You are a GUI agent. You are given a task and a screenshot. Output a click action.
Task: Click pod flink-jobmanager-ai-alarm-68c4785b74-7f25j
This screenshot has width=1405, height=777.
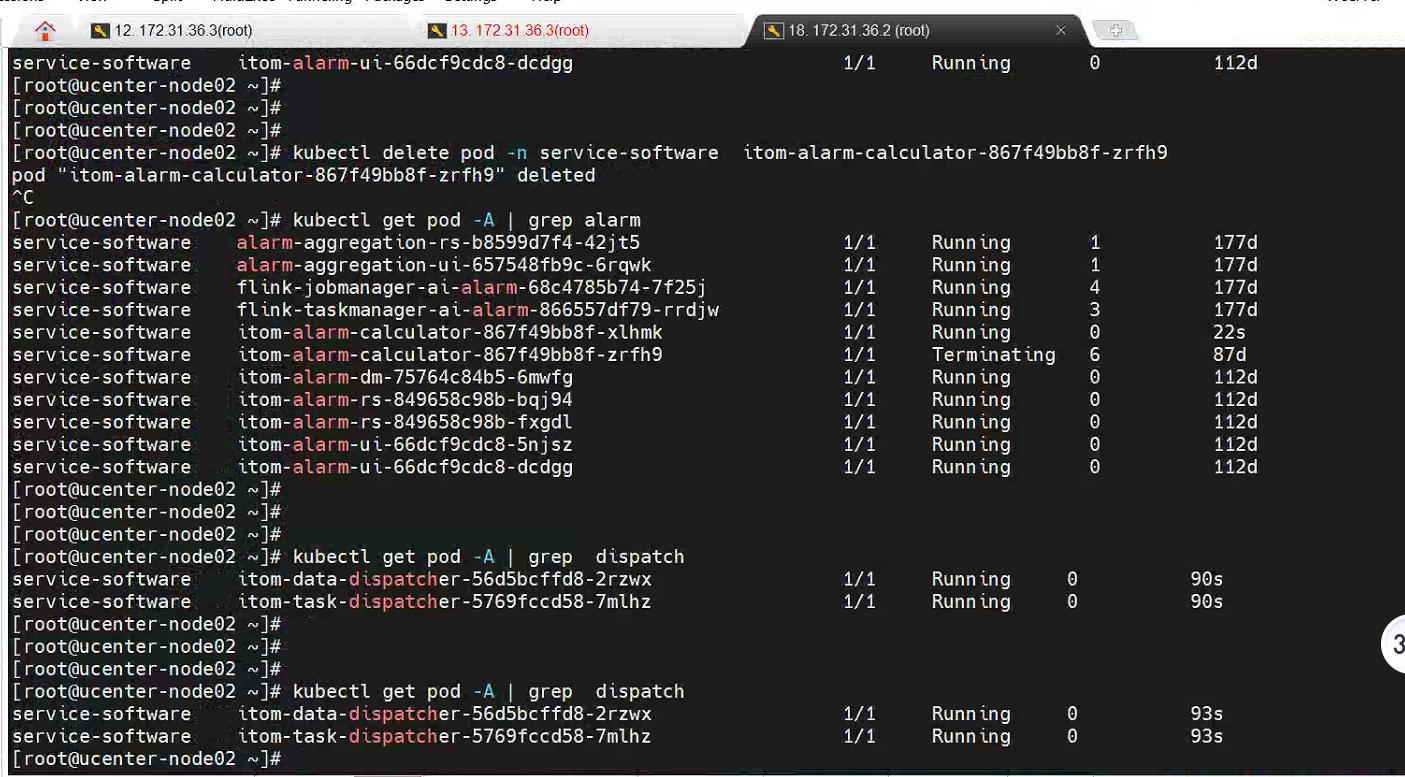coord(471,288)
